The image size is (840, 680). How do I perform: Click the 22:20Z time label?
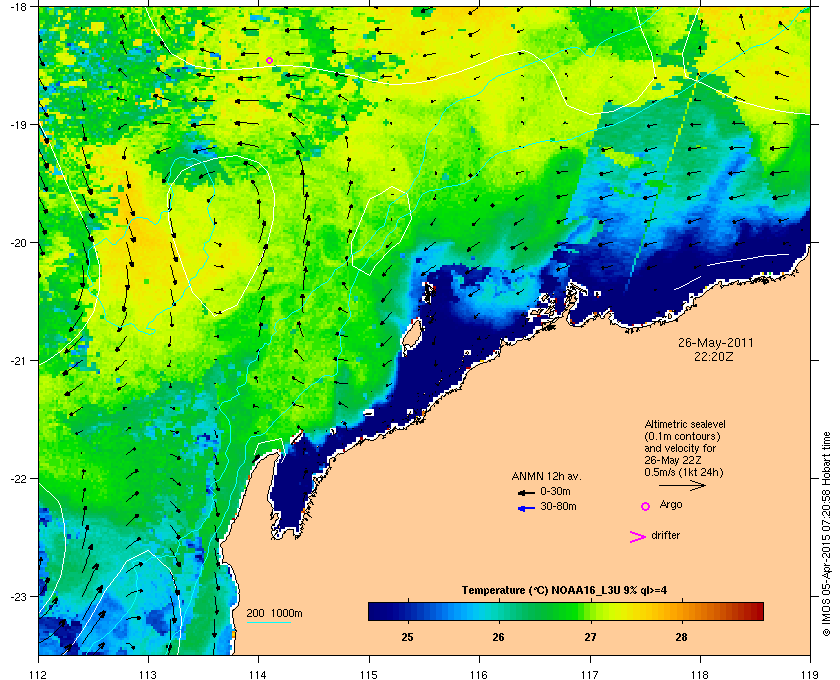[x=714, y=356]
